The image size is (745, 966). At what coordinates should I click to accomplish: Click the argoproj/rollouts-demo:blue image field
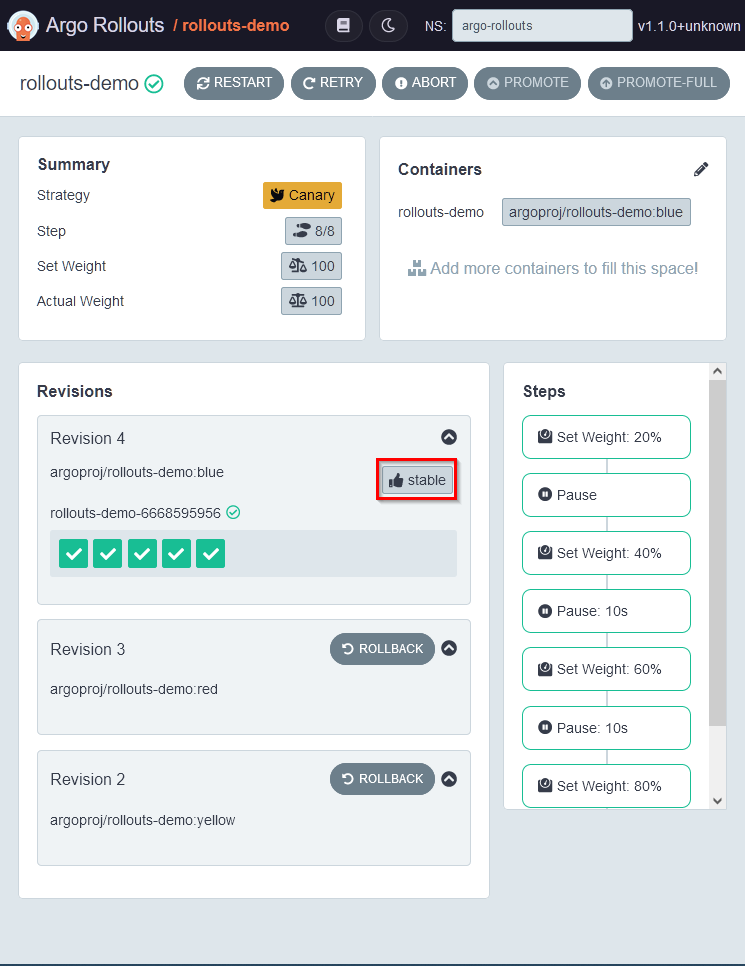tap(596, 212)
